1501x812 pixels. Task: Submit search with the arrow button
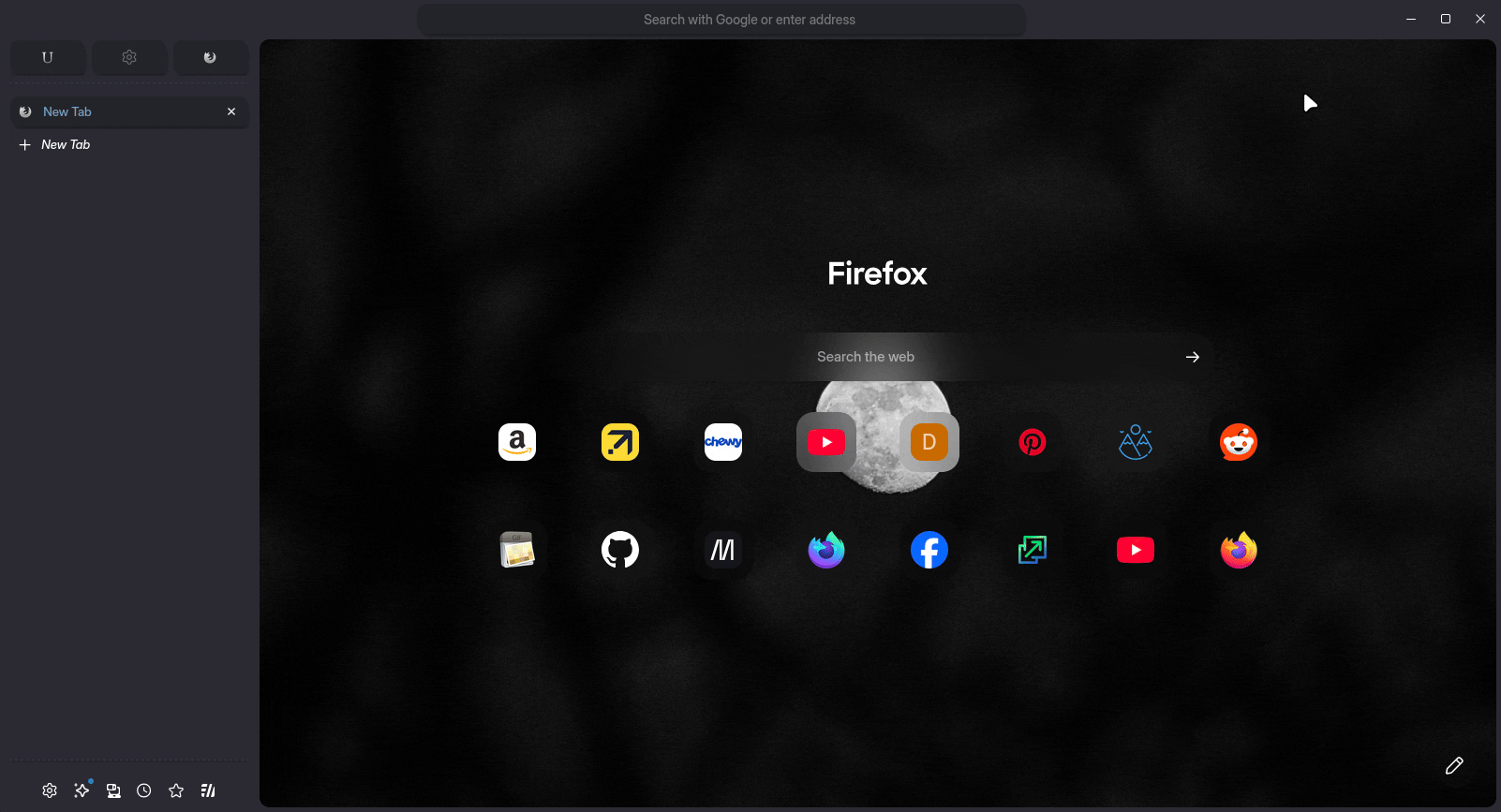pyautogui.click(x=1192, y=357)
